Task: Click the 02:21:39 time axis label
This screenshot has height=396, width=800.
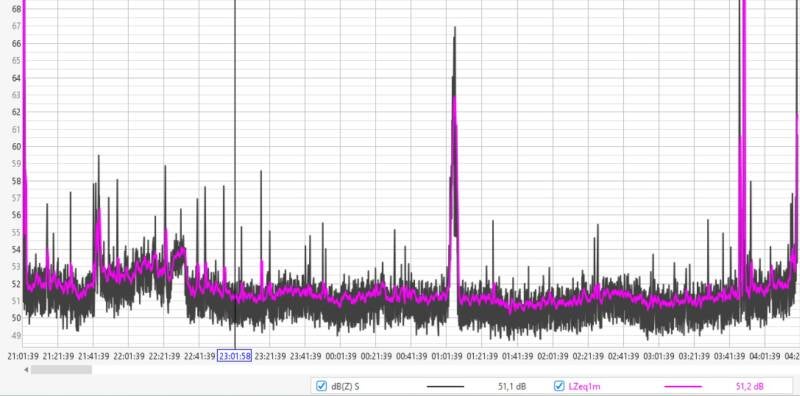Action: (x=588, y=356)
